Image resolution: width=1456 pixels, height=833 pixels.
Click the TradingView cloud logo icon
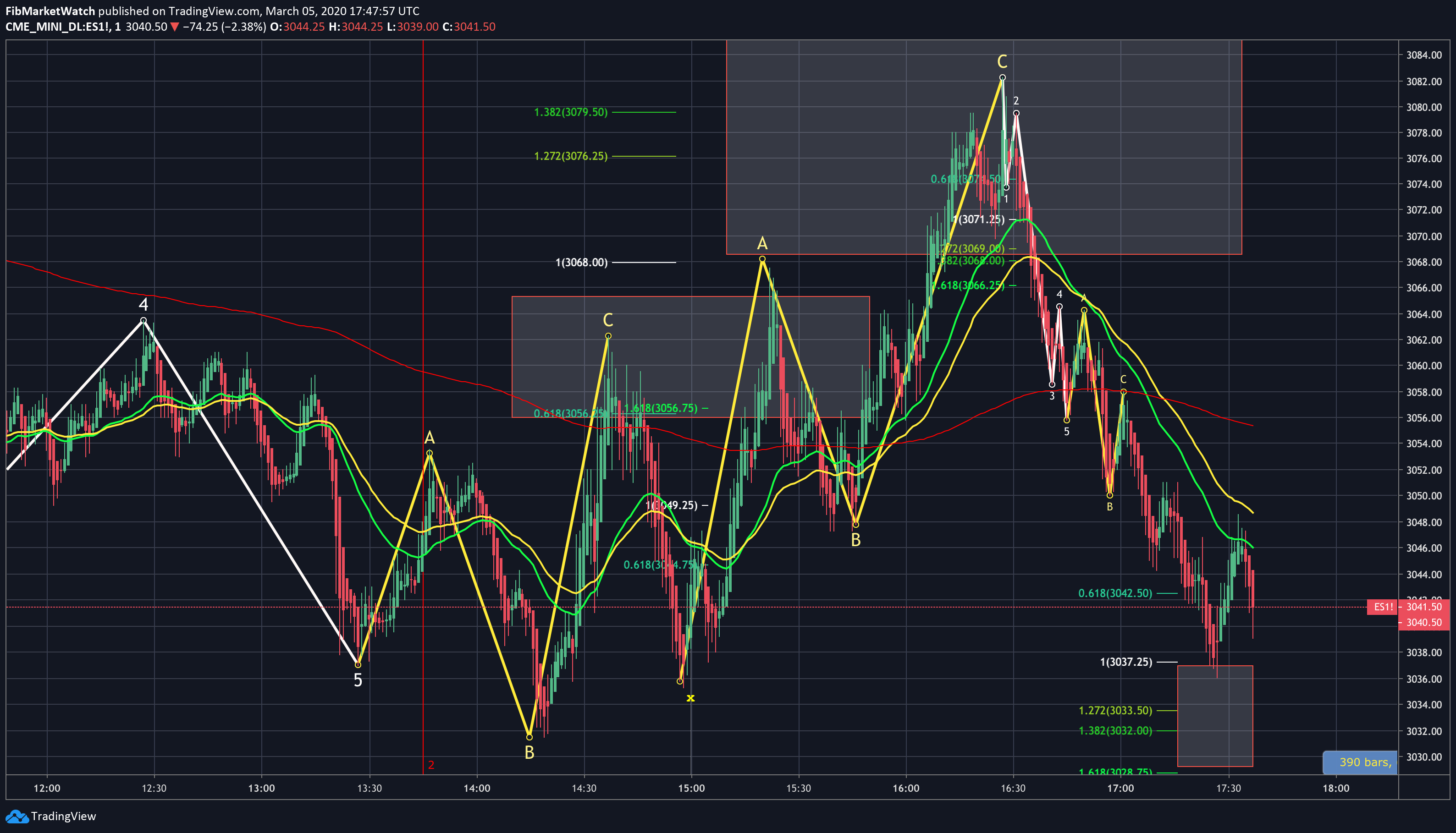(17, 817)
